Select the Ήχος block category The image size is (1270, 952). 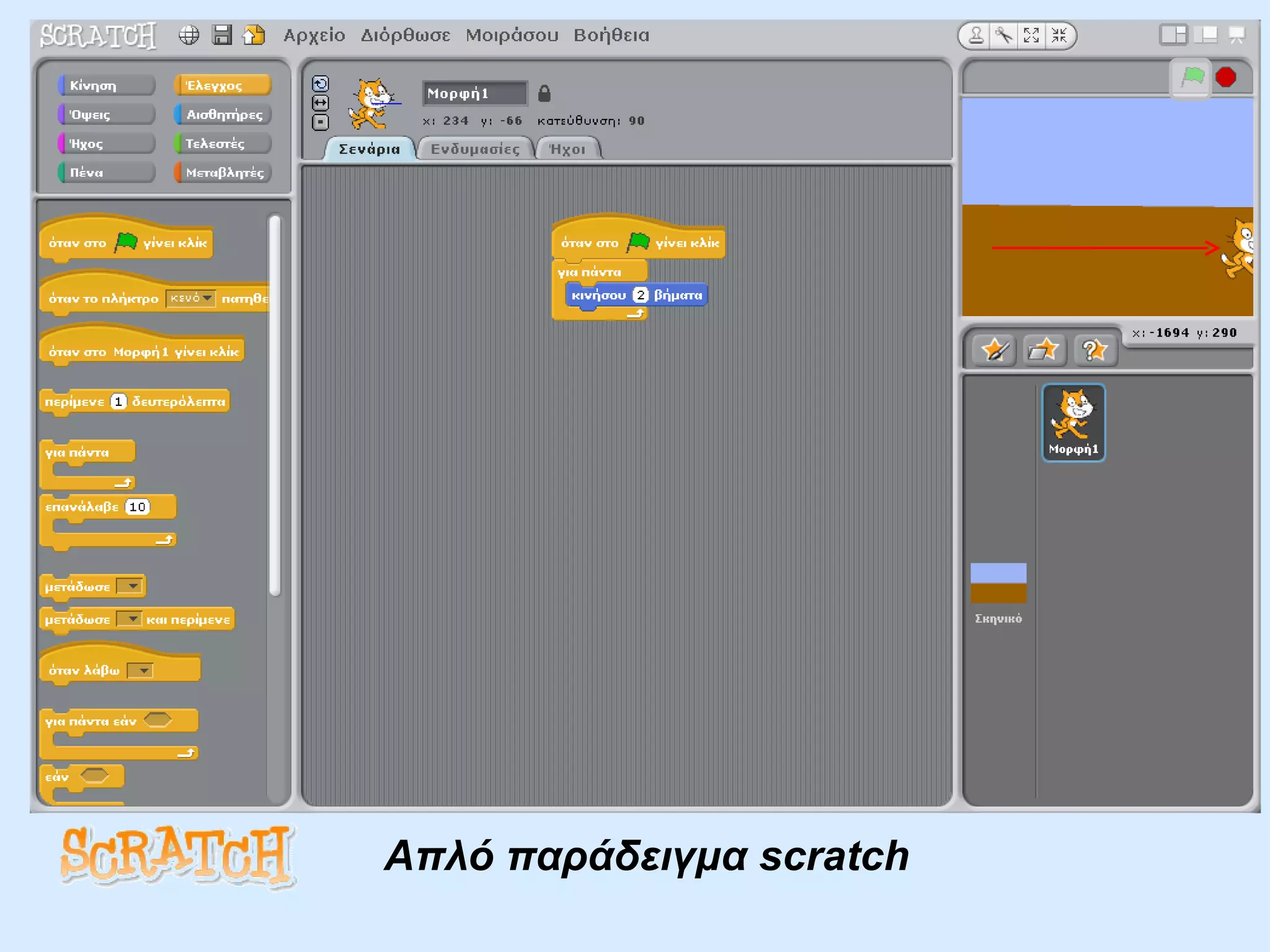pyautogui.click(x=106, y=144)
